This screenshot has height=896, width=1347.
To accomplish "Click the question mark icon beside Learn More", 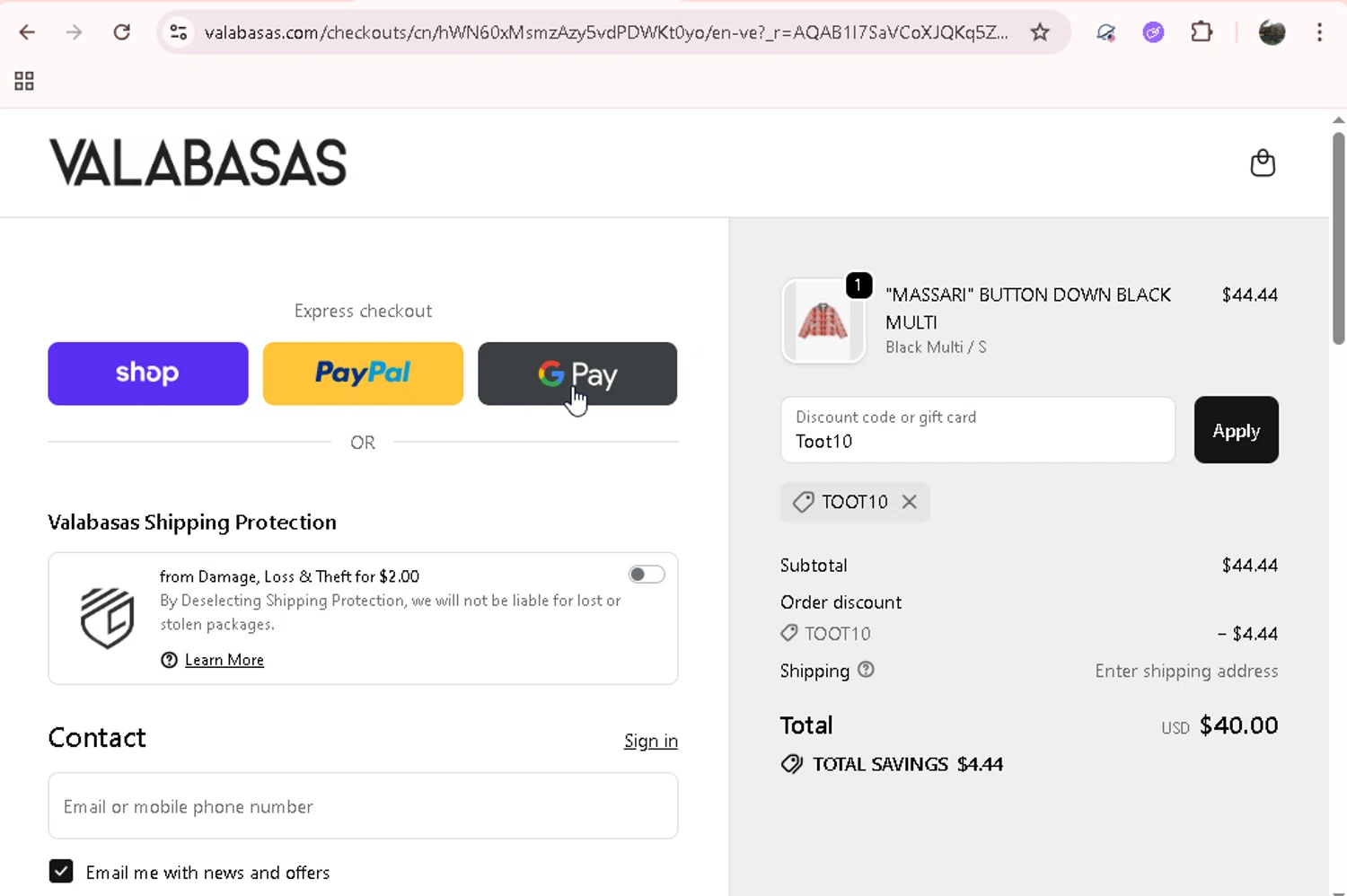I will (x=169, y=660).
